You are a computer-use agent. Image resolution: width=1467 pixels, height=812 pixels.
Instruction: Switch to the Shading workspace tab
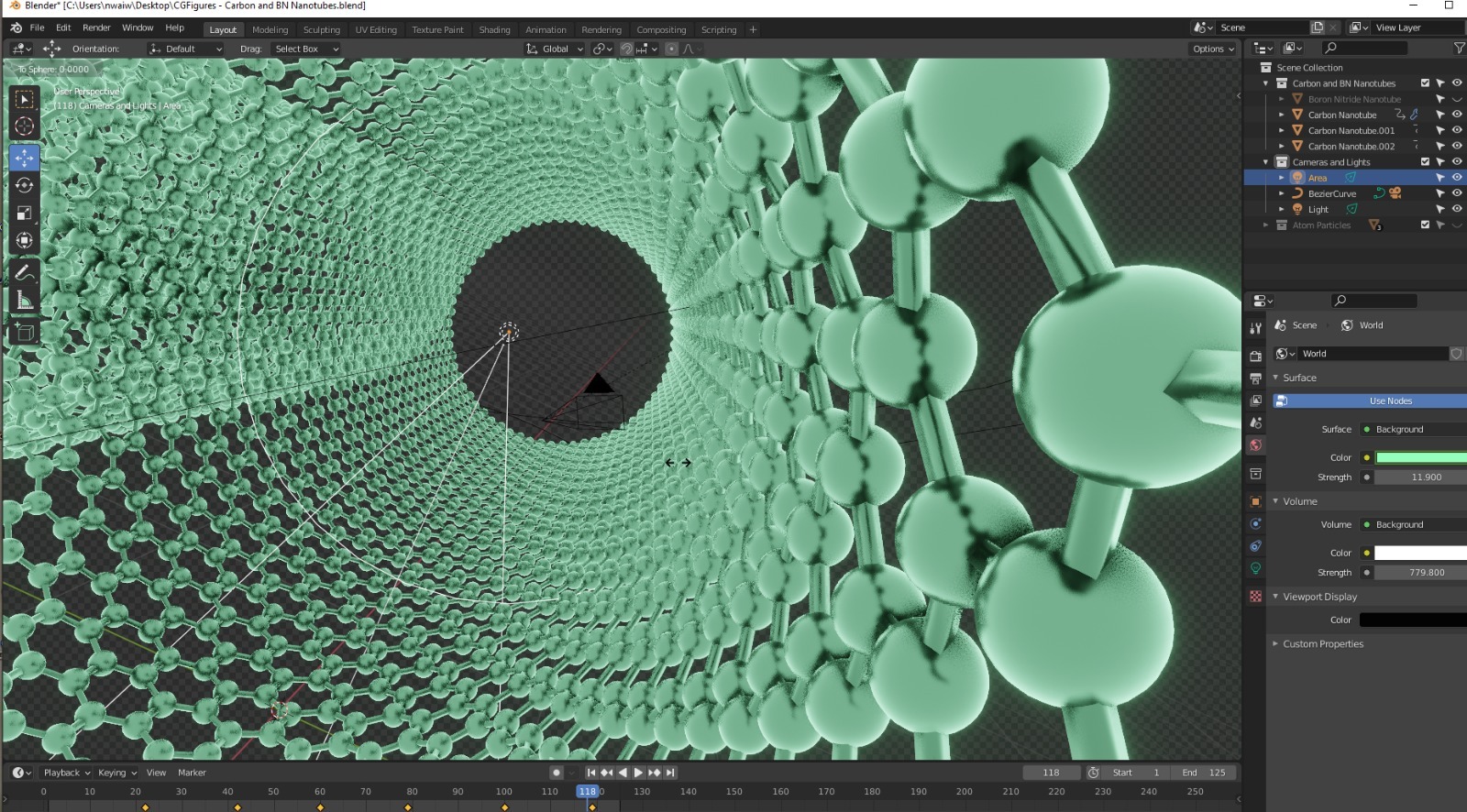494,30
